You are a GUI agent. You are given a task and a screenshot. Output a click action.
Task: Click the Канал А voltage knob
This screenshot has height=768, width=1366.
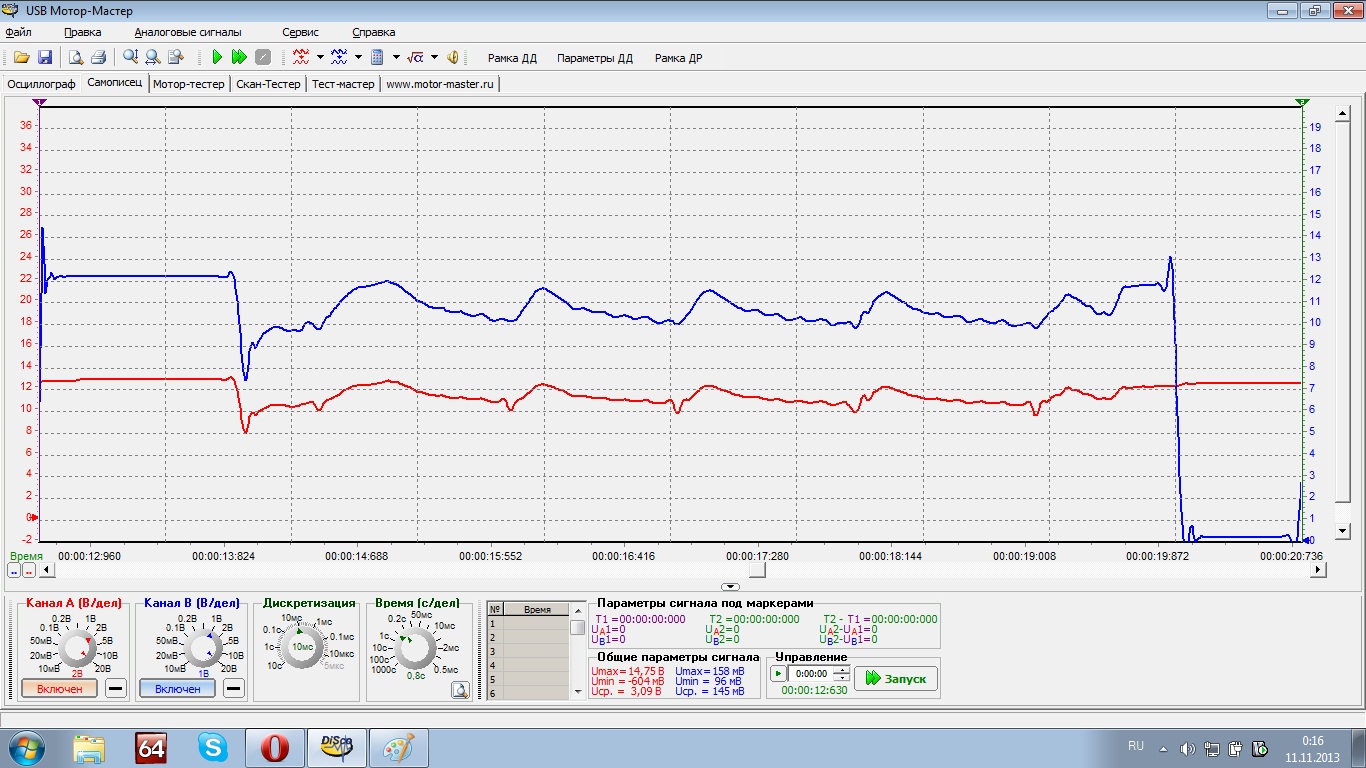(76, 649)
